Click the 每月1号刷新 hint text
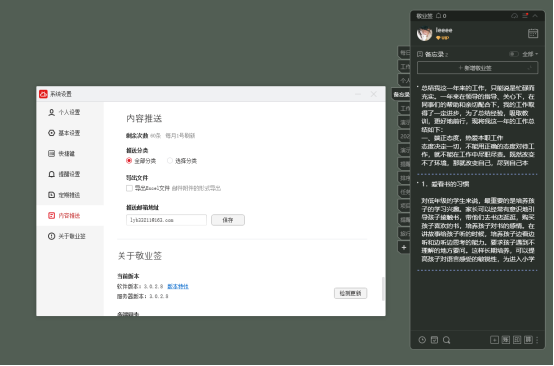The width and height of the screenshot is (554, 366). click(180, 136)
